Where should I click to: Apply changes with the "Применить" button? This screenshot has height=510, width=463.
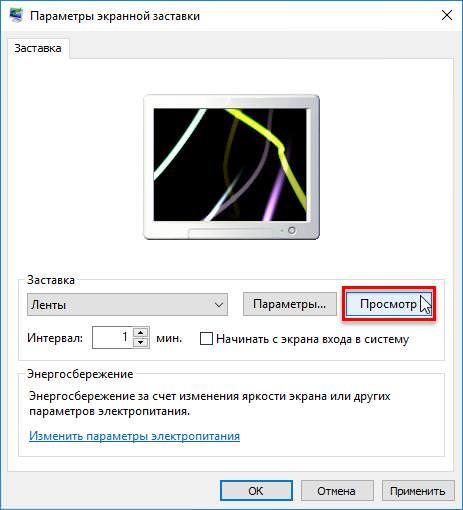pos(418,491)
